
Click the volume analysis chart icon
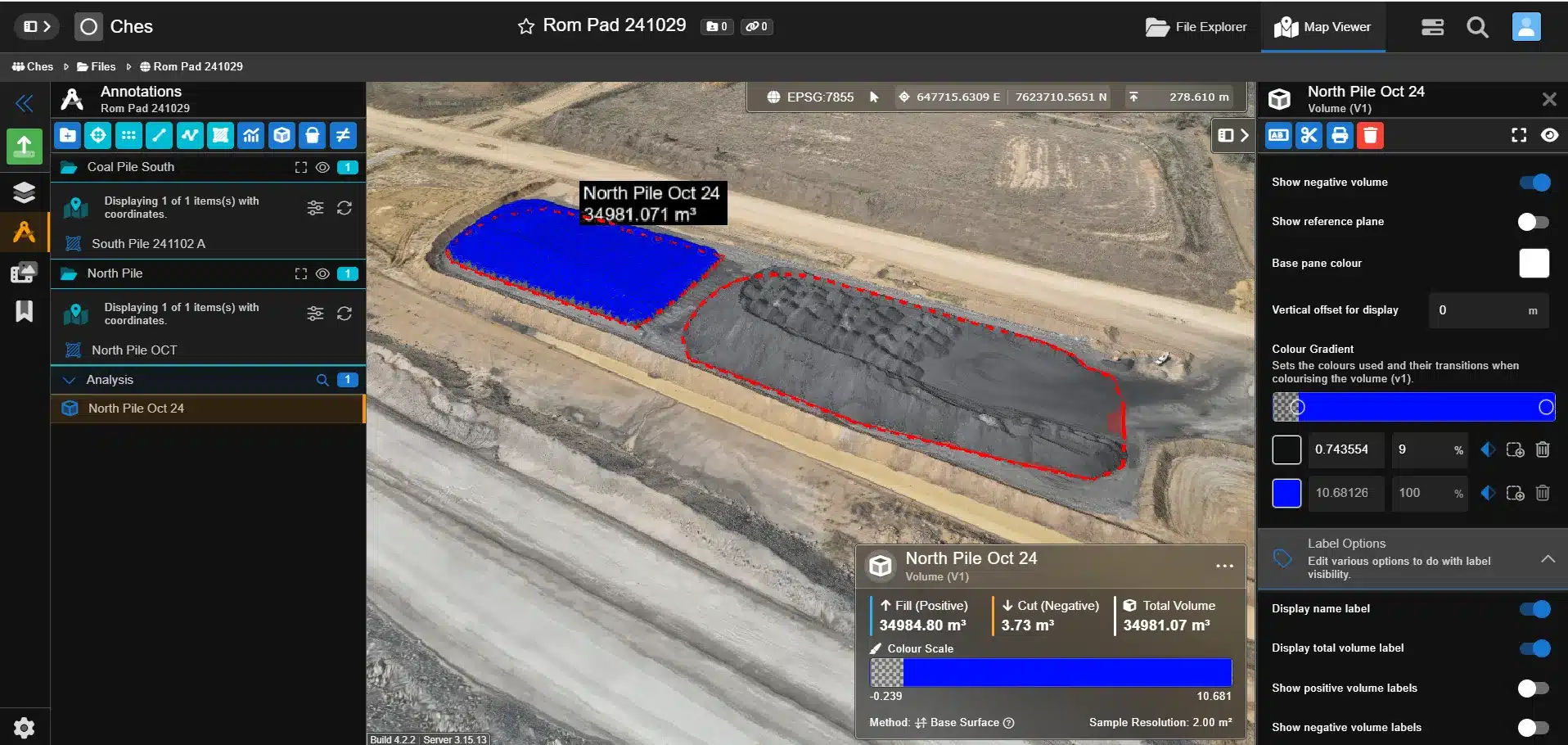point(251,135)
